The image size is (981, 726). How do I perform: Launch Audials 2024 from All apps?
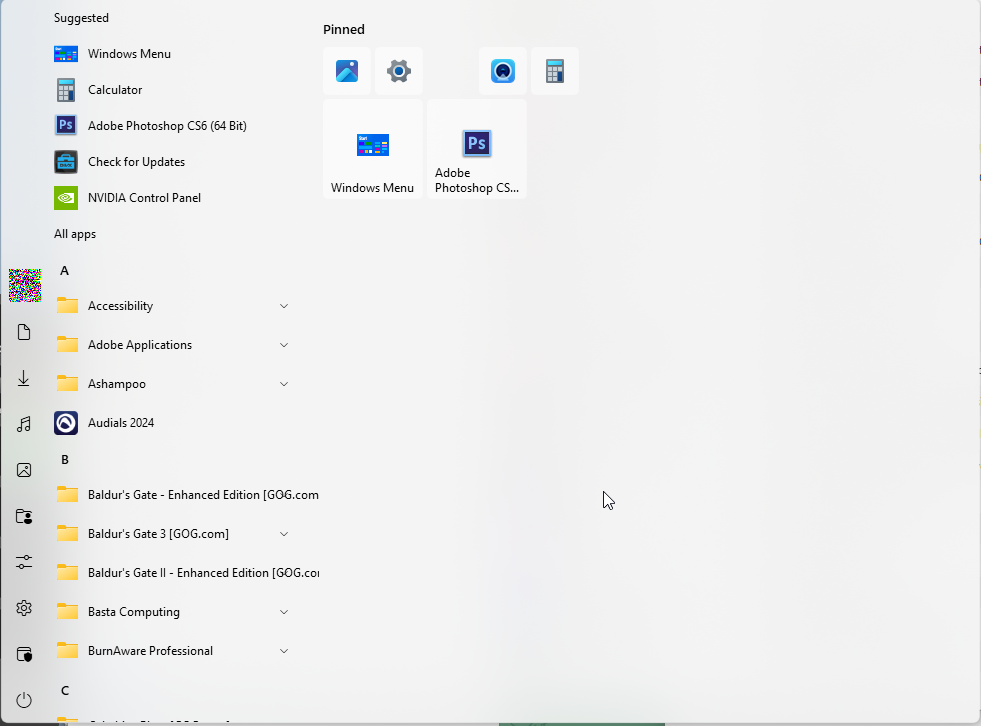(x=104, y=423)
